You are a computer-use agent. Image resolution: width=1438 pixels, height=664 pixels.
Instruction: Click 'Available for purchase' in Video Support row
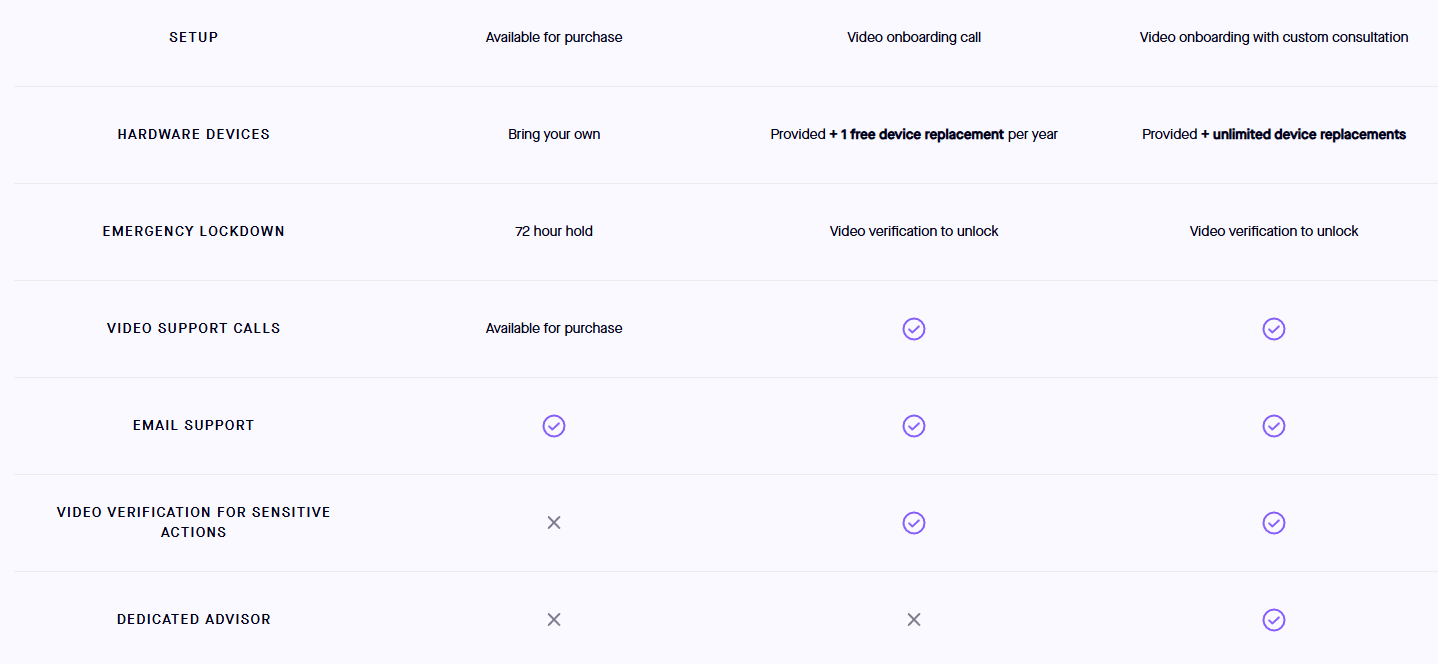point(554,328)
